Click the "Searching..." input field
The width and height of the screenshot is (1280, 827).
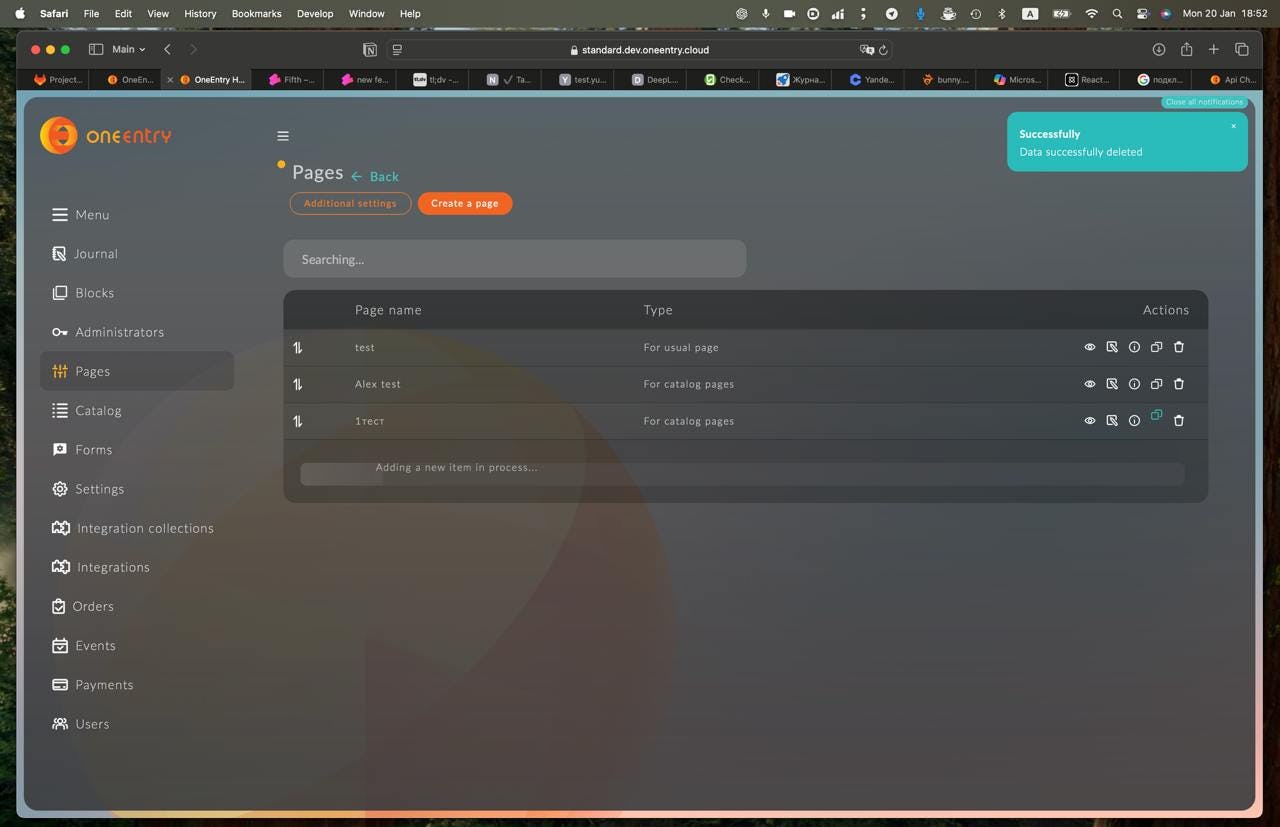click(x=515, y=258)
